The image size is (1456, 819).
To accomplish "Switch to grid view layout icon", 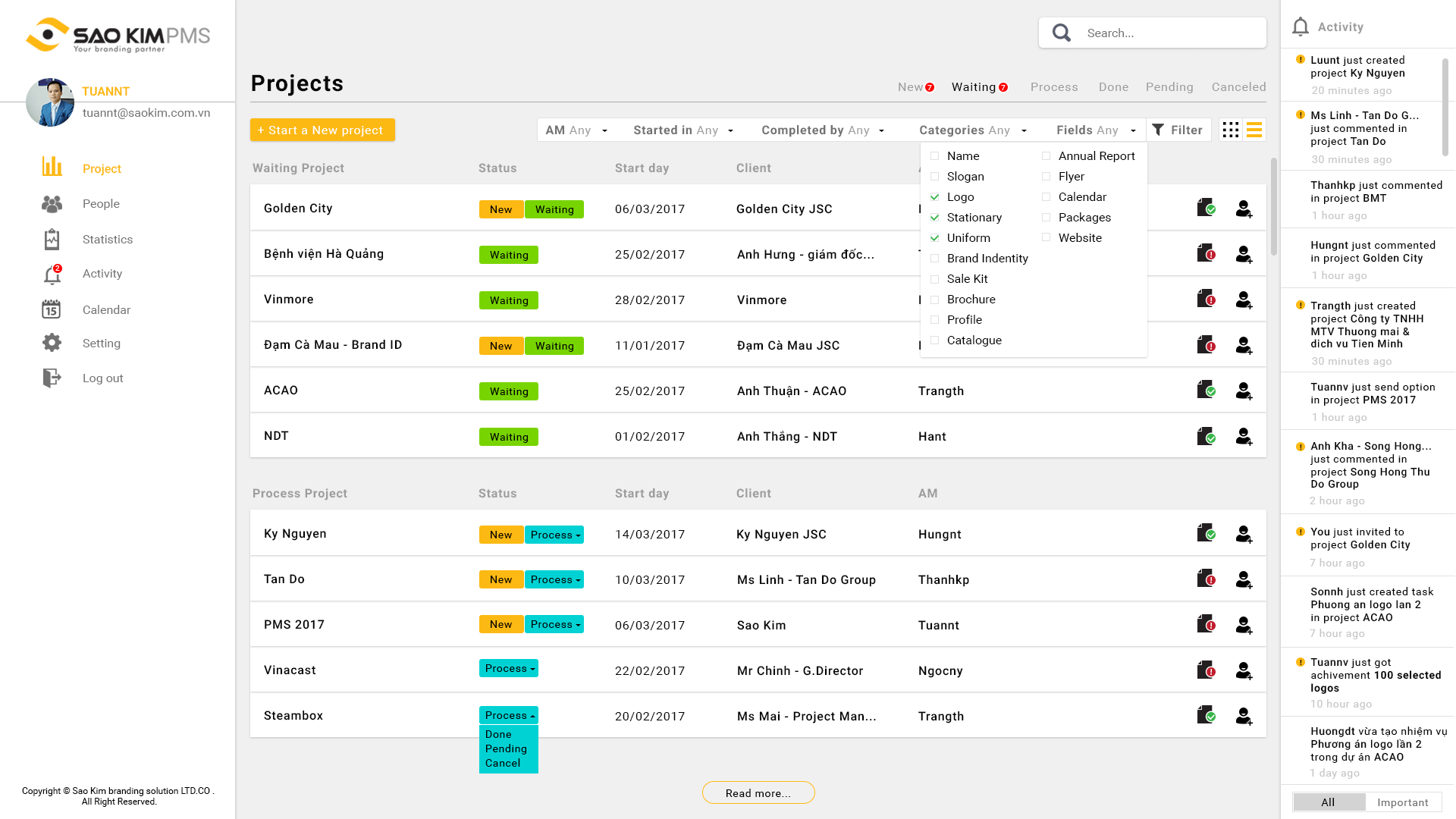I will click(1231, 130).
